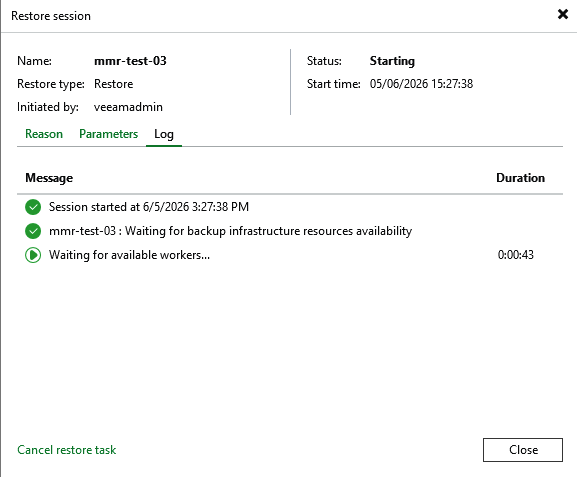
Task: Click the Restore session title text
Action: pos(51,16)
